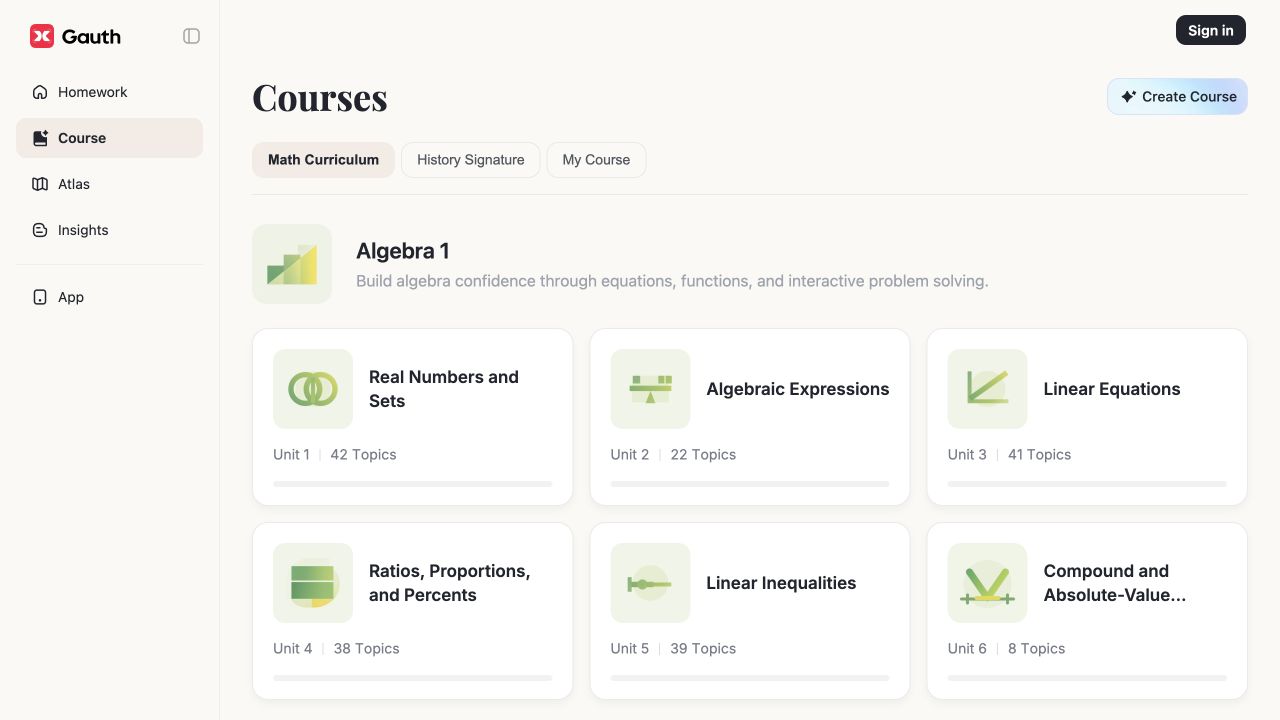Screen dimensions: 1280x720
Task: Click the Unit 1 progress bar
Action: [412, 484]
